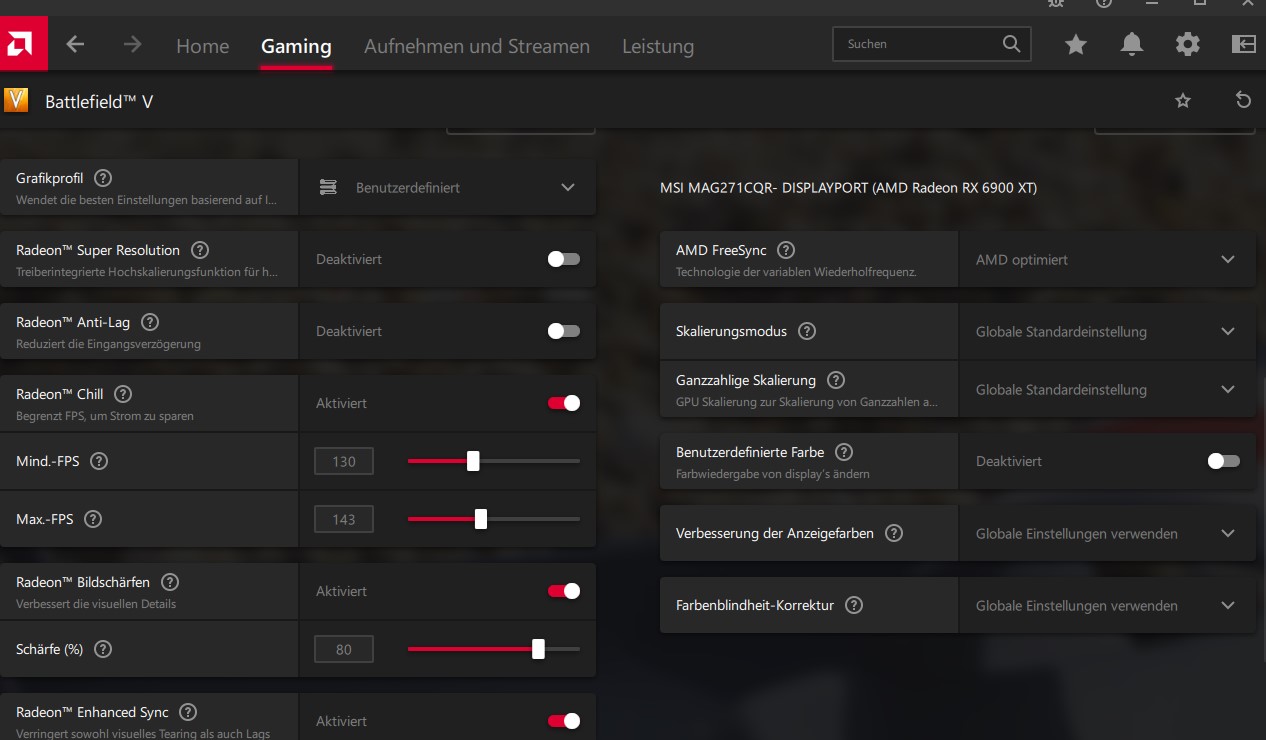Show help for Max.-FPS
This screenshot has height=740, width=1266.
point(93,519)
